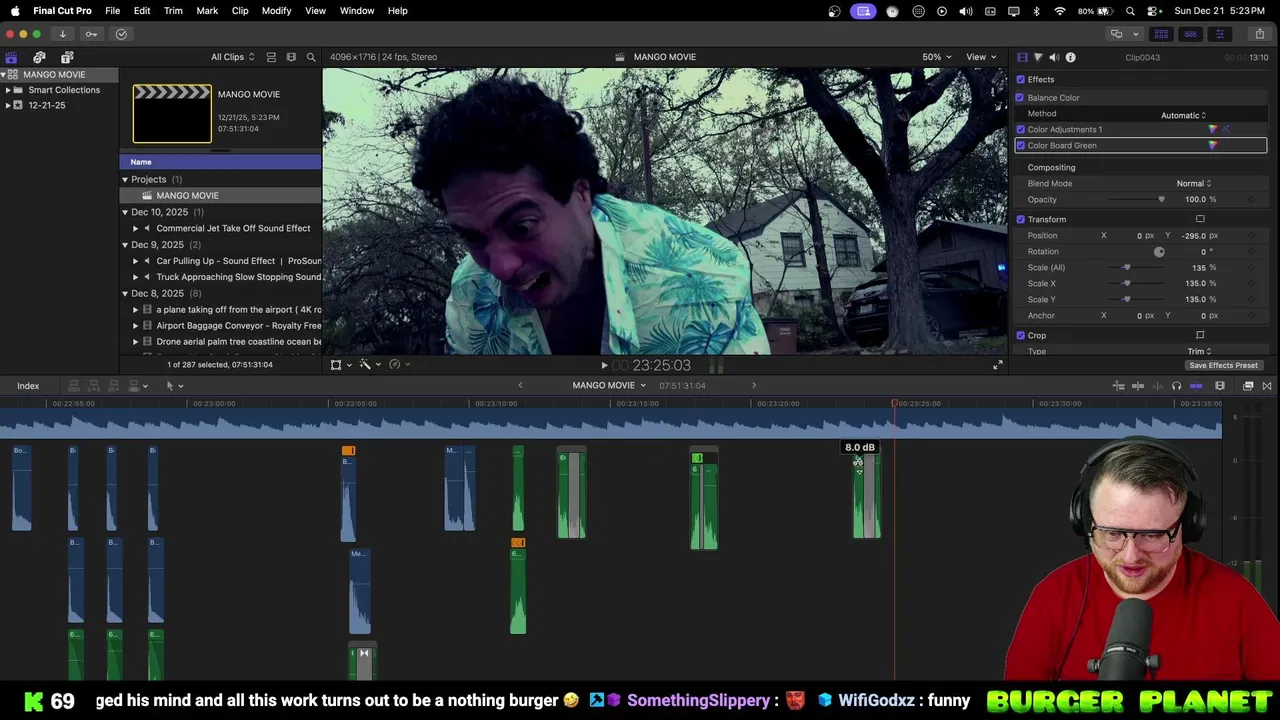Open the enhancements magic wand menu
The width and height of the screenshot is (1280, 720).
(x=368, y=365)
